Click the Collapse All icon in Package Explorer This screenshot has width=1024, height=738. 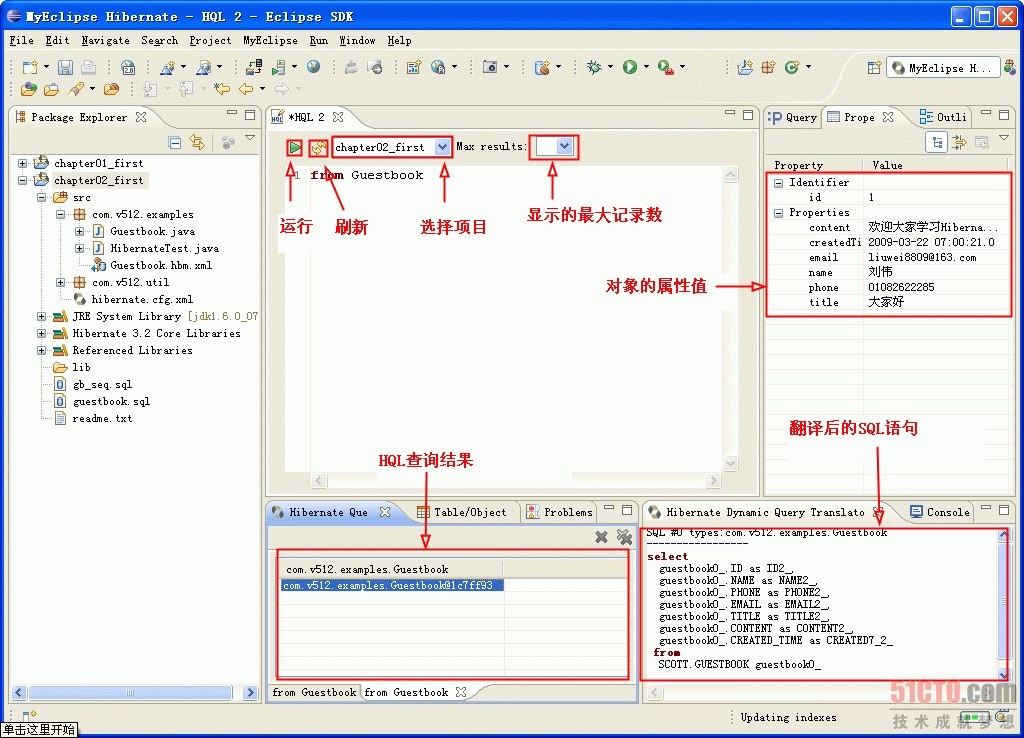point(174,142)
